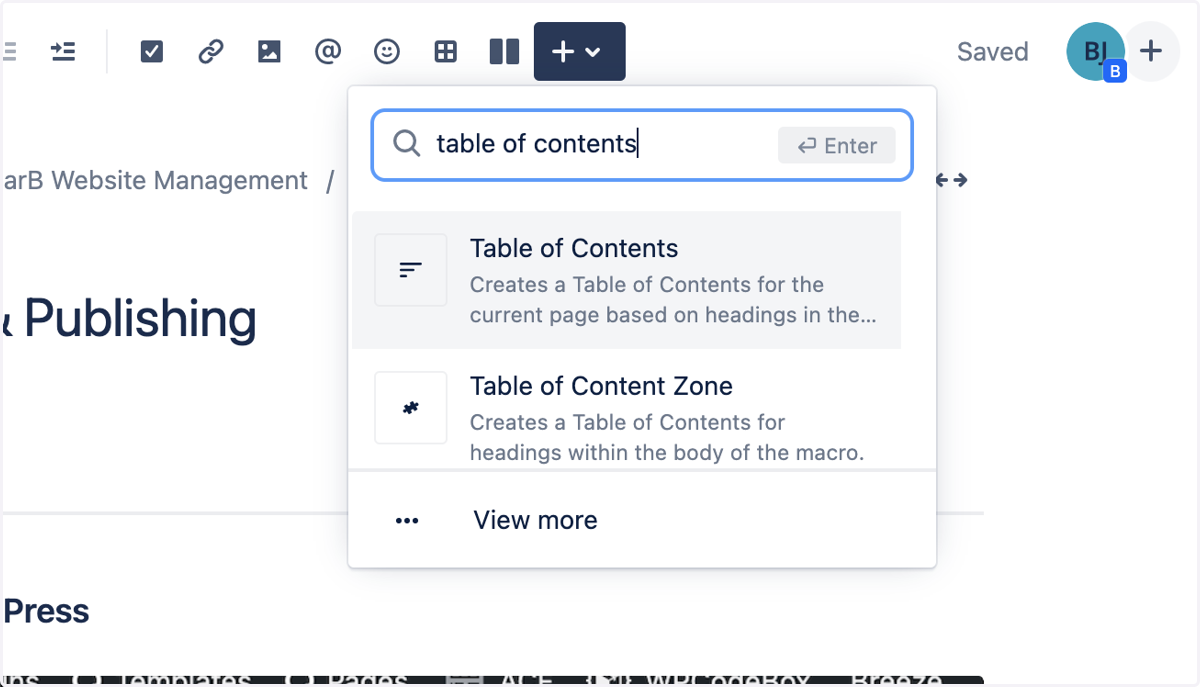
Task: Click the Publishing page title
Action: 129,319
